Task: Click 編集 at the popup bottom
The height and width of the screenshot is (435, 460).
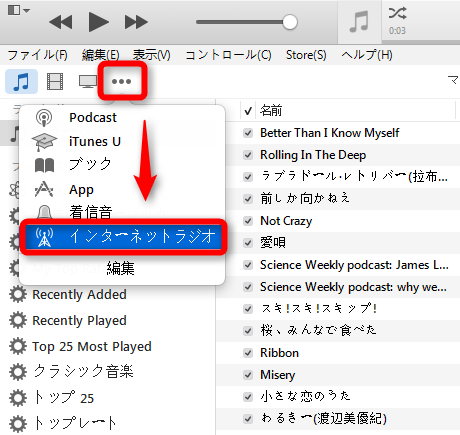Action: point(121,268)
